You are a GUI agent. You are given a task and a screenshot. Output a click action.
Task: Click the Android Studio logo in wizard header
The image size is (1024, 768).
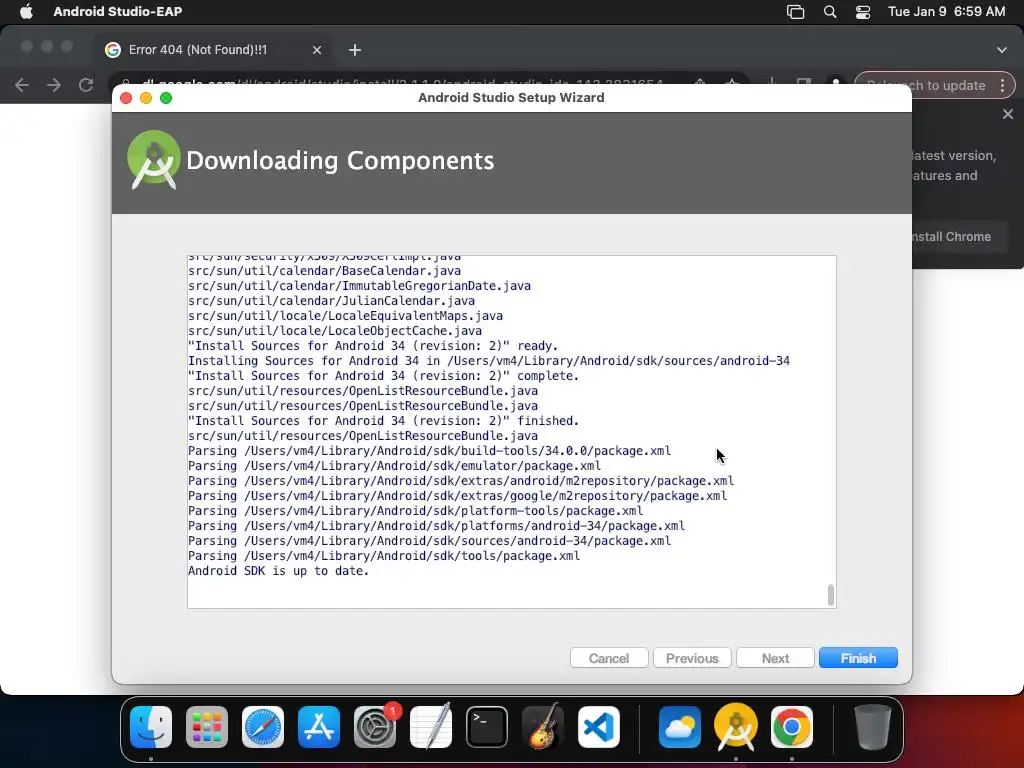coord(153,160)
